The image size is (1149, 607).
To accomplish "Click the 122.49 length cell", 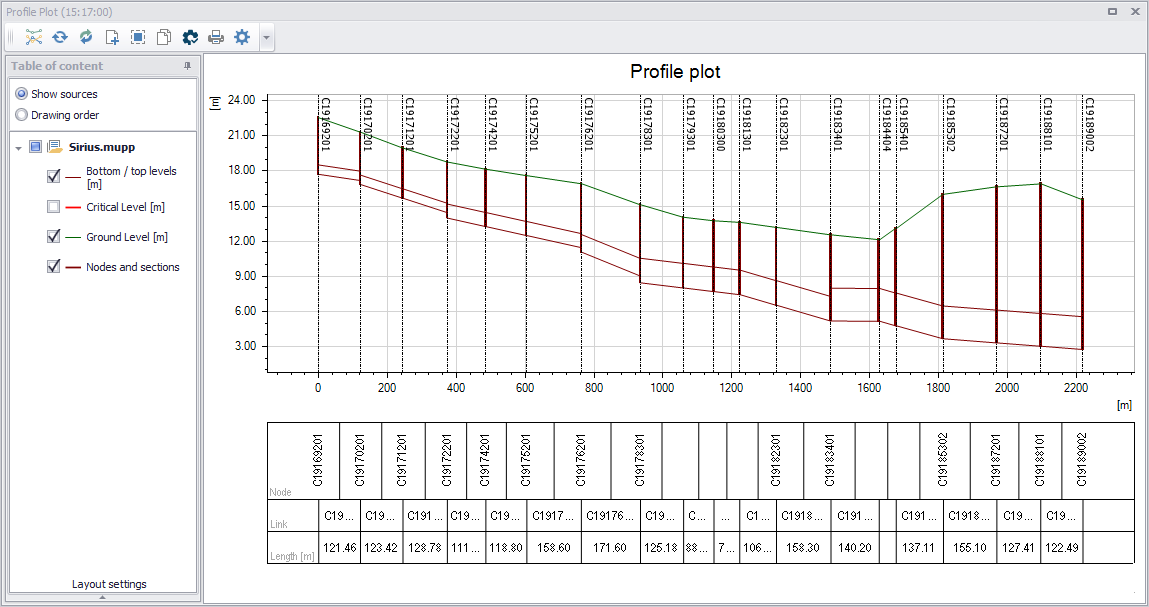I will click(1061, 548).
